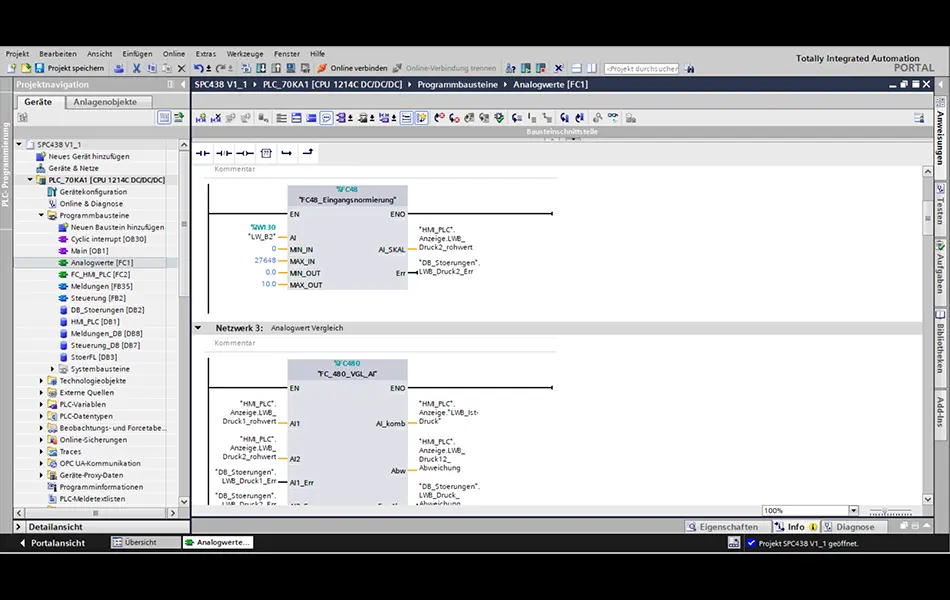The image size is (950, 600).
Task: Select DB_Stoerungen [DB2] data block
Action: pyautogui.click(x=107, y=310)
